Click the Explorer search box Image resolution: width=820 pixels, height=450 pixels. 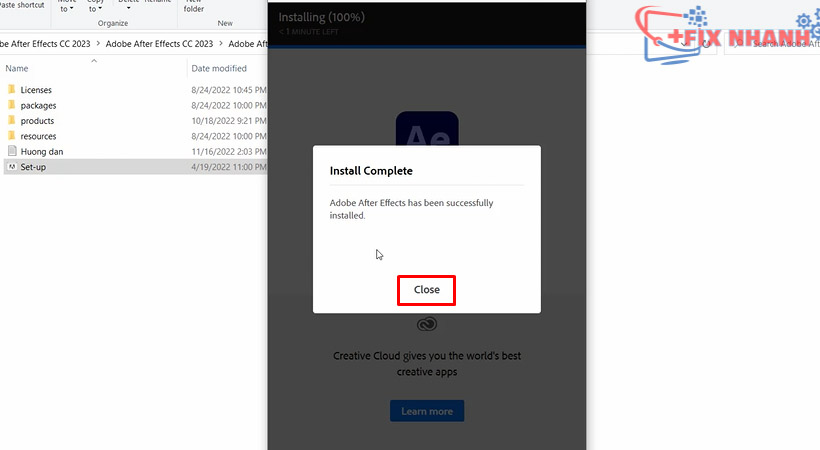click(773, 44)
